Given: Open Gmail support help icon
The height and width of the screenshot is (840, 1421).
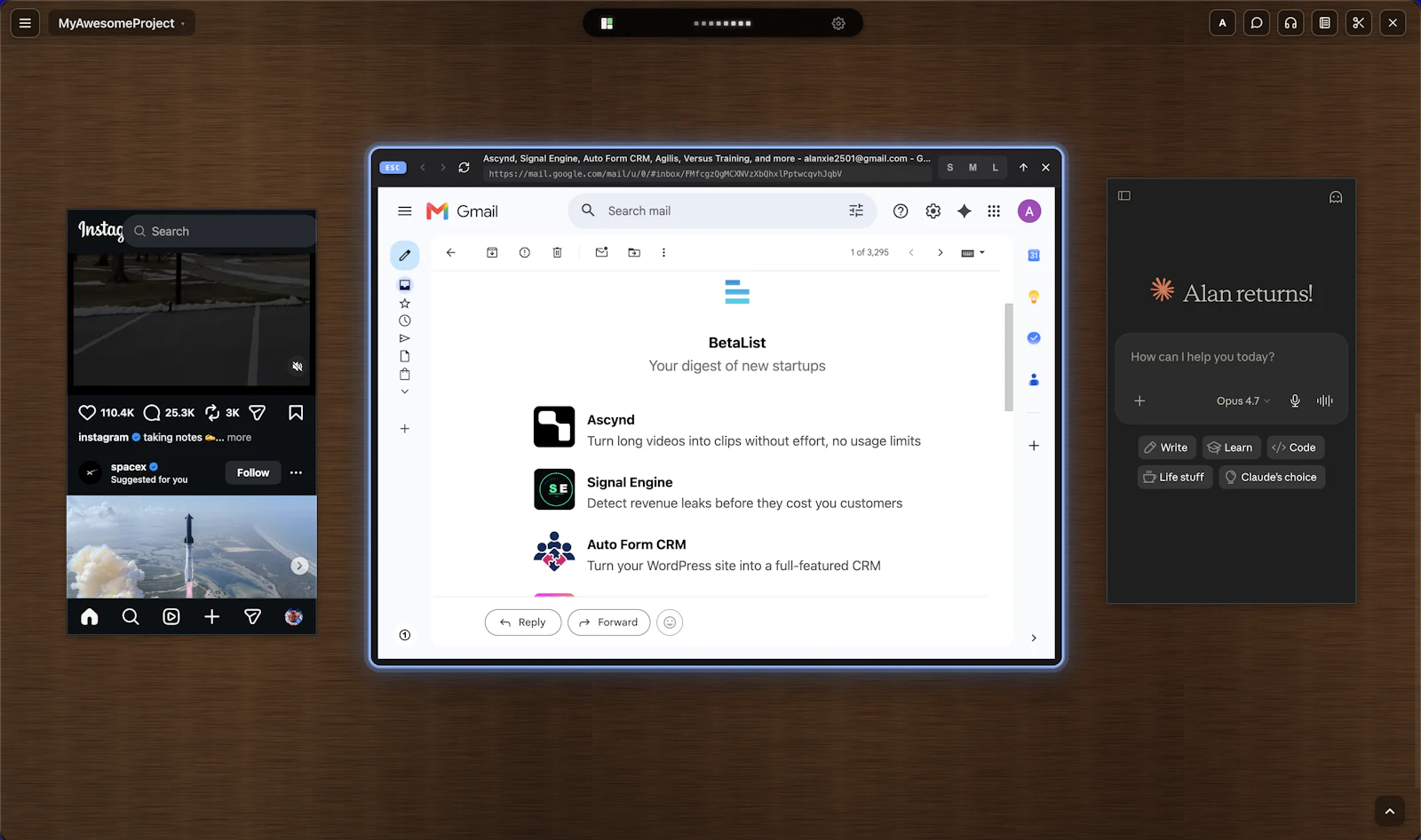Looking at the screenshot, I should 901,211.
